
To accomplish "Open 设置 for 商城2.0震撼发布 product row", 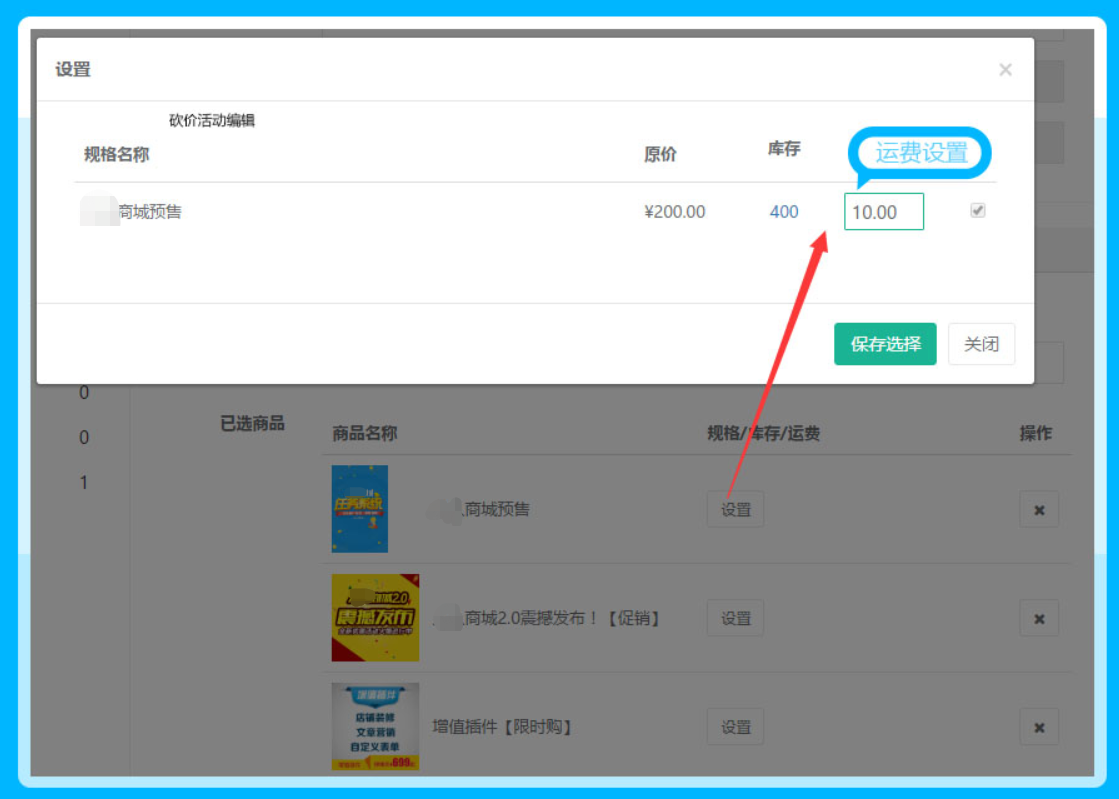I will 735,618.
